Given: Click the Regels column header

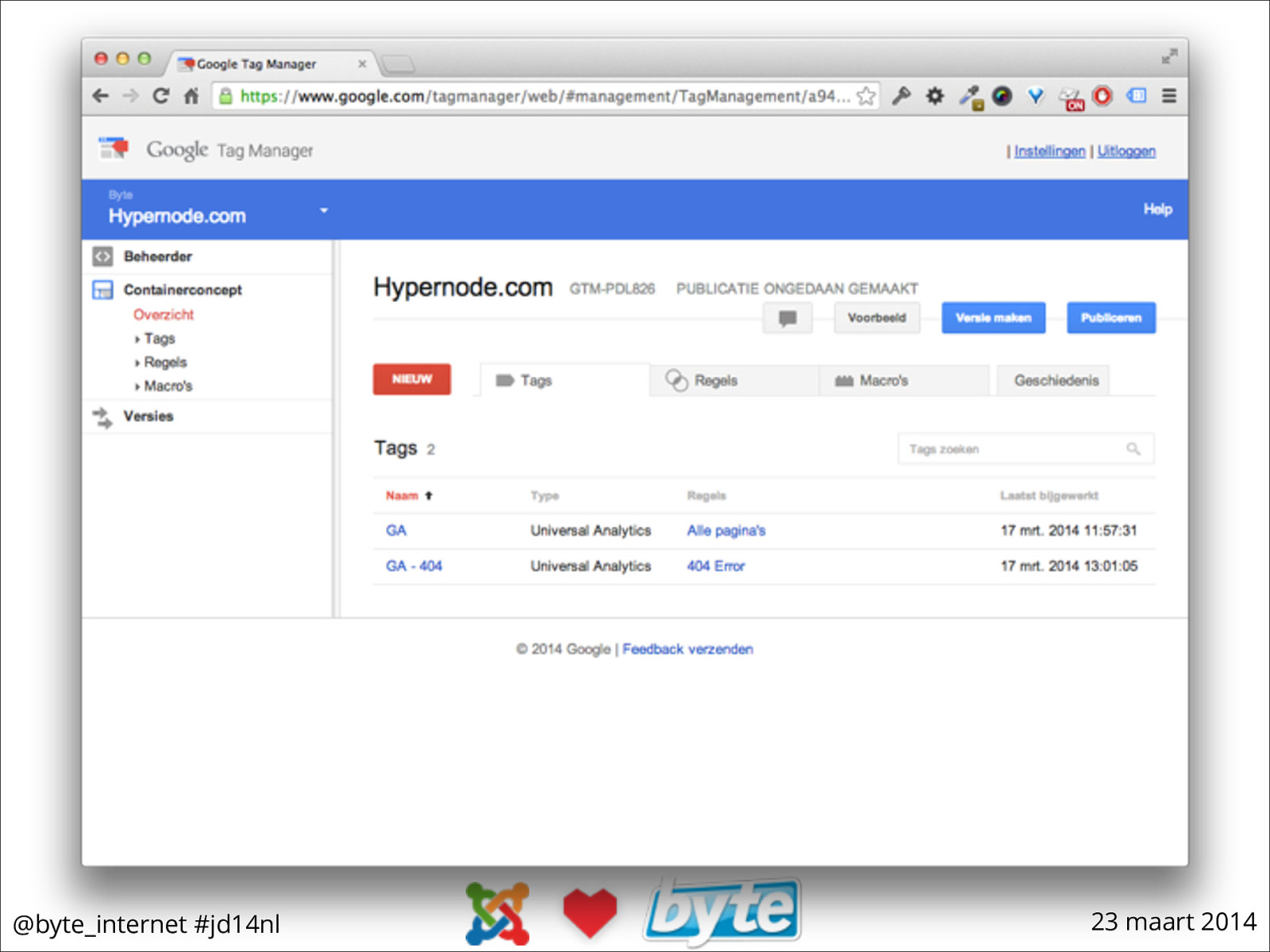Looking at the screenshot, I should (706, 496).
